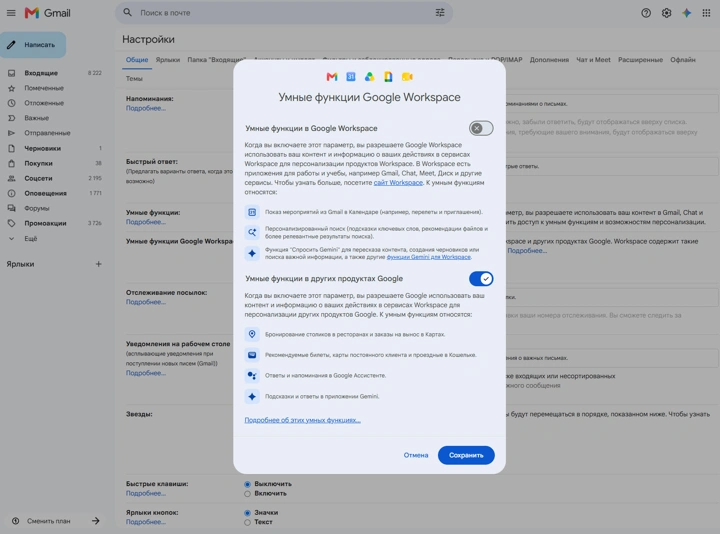Click the Drive icon in dialog header

370,77
